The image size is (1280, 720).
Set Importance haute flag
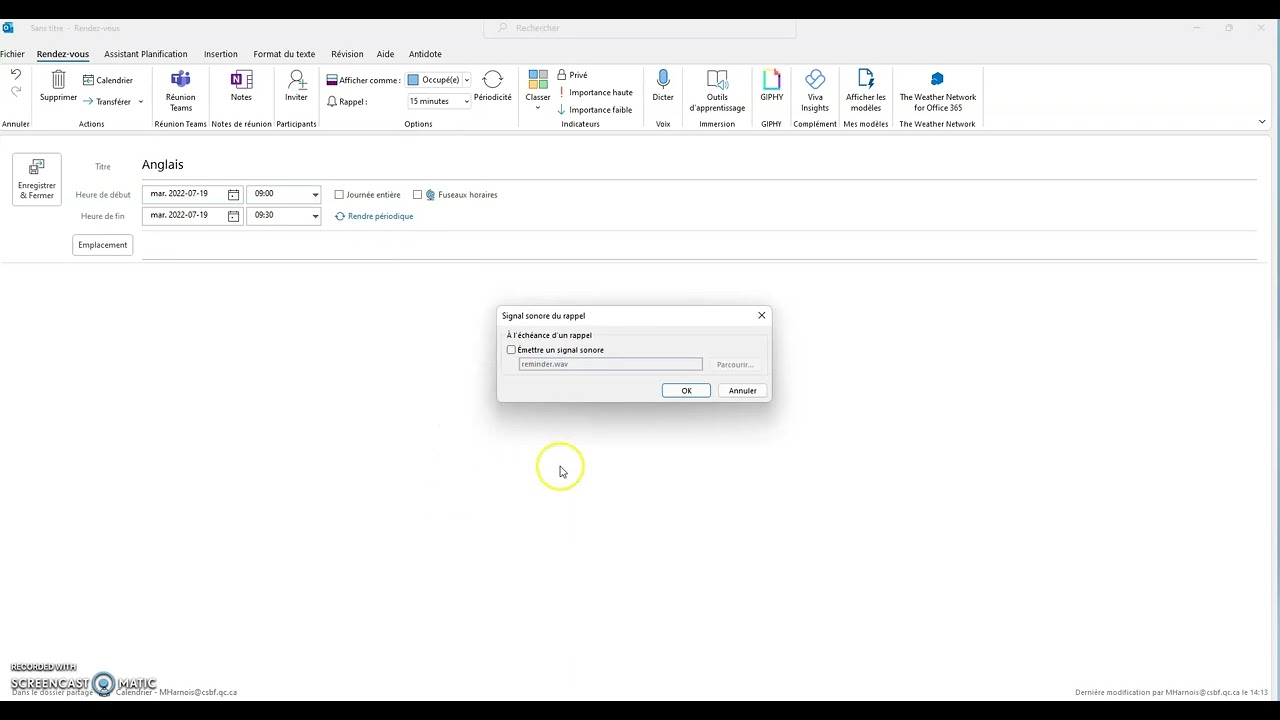click(595, 92)
